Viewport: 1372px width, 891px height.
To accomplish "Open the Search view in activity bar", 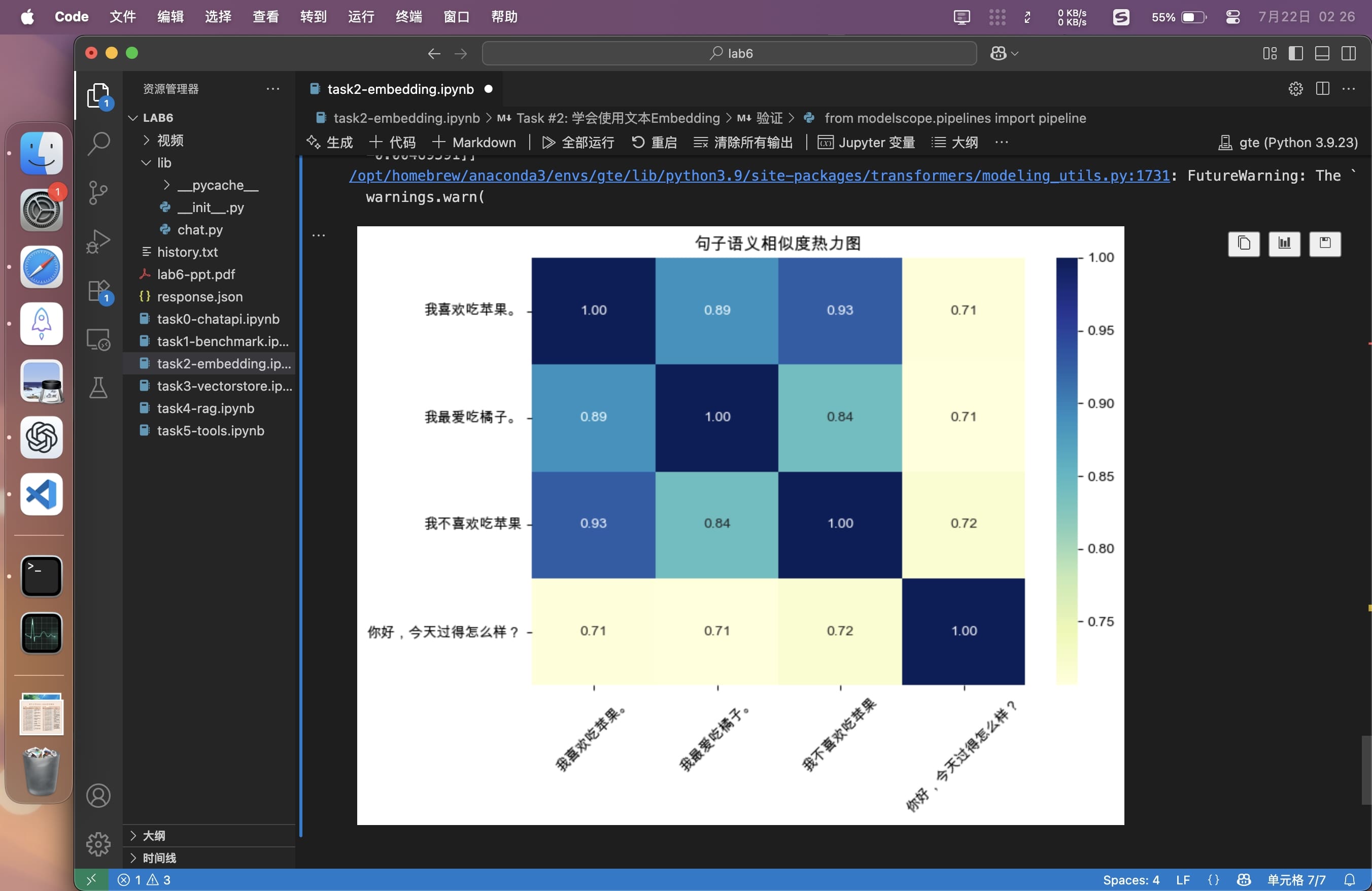I will click(x=98, y=143).
